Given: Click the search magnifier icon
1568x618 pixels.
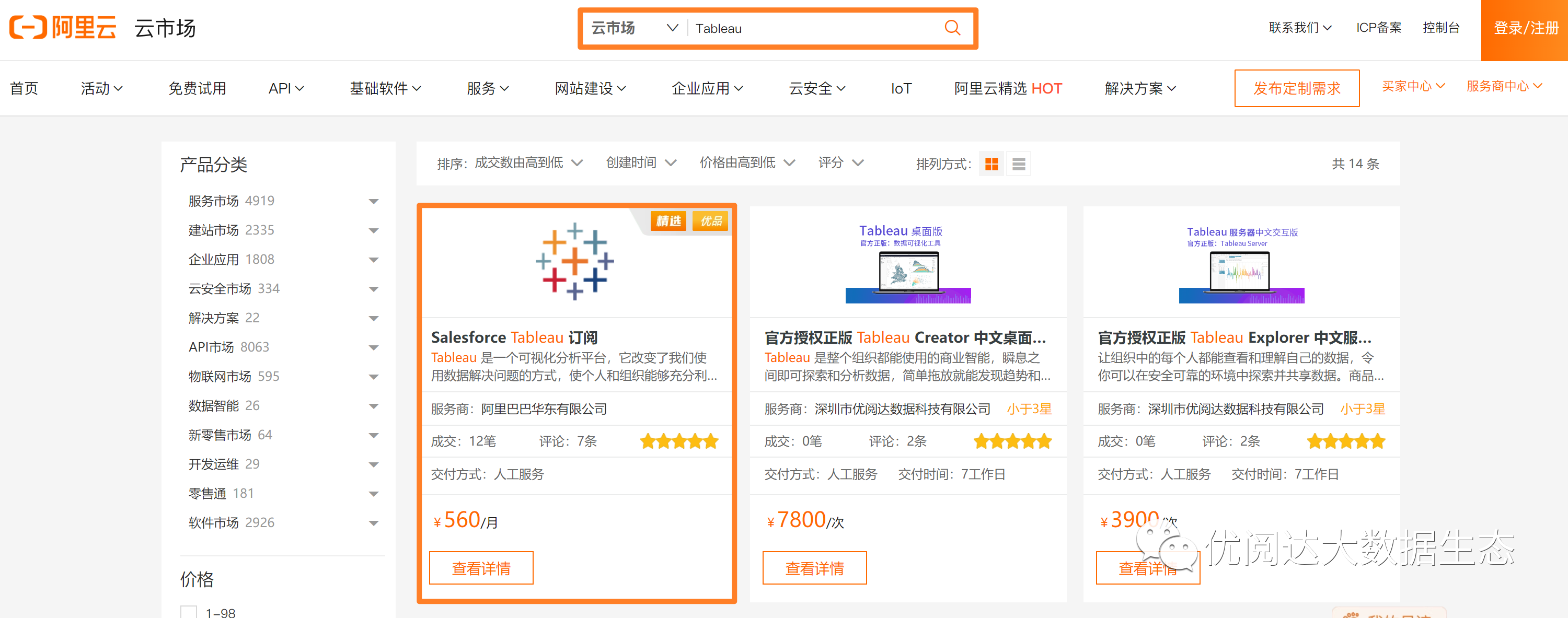Looking at the screenshot, I should (952, 28).
